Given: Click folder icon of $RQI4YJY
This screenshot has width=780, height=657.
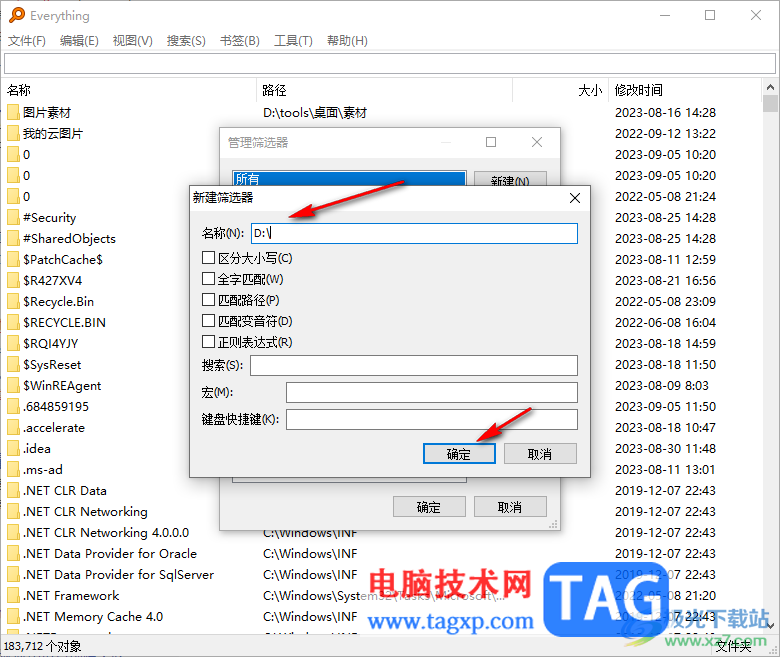Looking at the screenshot, I should coord(13,344).
